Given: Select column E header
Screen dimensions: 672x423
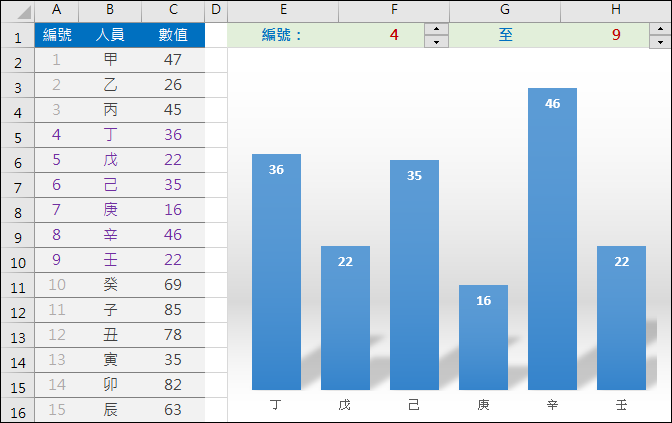Looking at the screenshot, I should pyautogui.click(x=283, y=11).
